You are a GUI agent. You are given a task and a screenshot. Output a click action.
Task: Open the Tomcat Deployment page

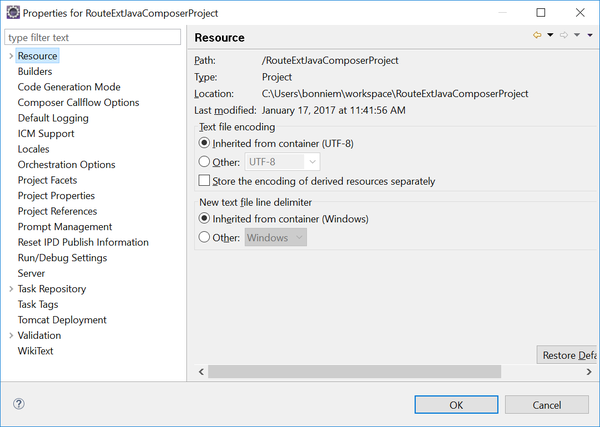[62, 320]
